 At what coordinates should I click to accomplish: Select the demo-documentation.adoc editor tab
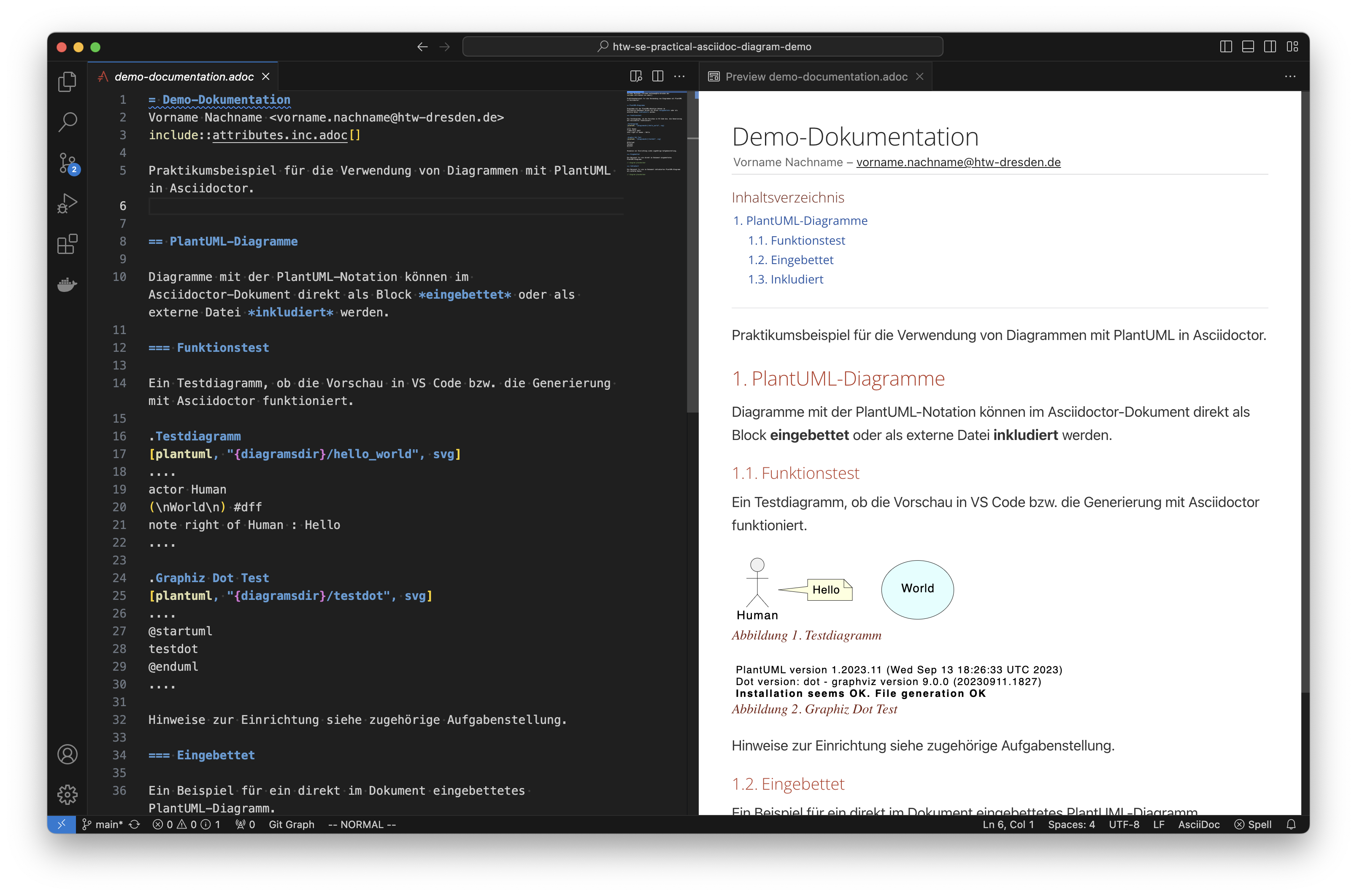pos(184,77)
